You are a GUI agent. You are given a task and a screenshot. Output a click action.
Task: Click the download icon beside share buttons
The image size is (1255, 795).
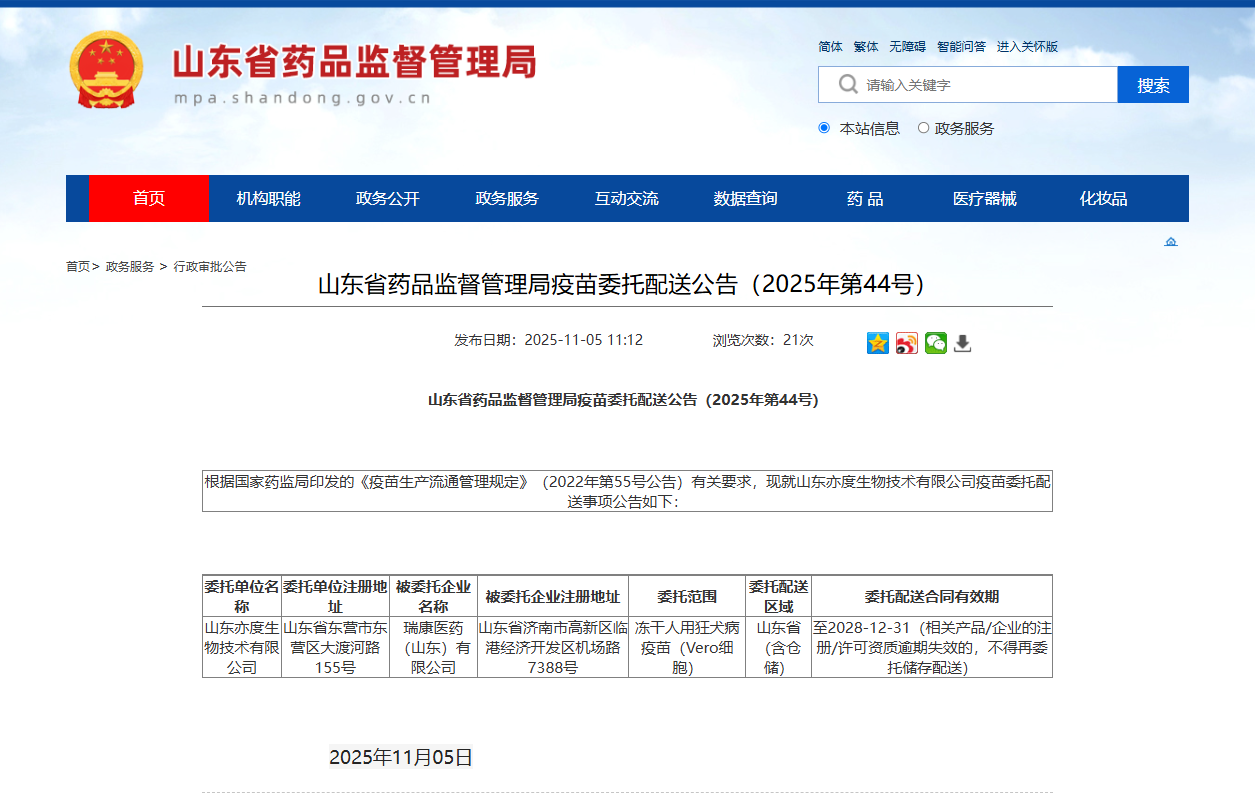[x=962, y=343]
